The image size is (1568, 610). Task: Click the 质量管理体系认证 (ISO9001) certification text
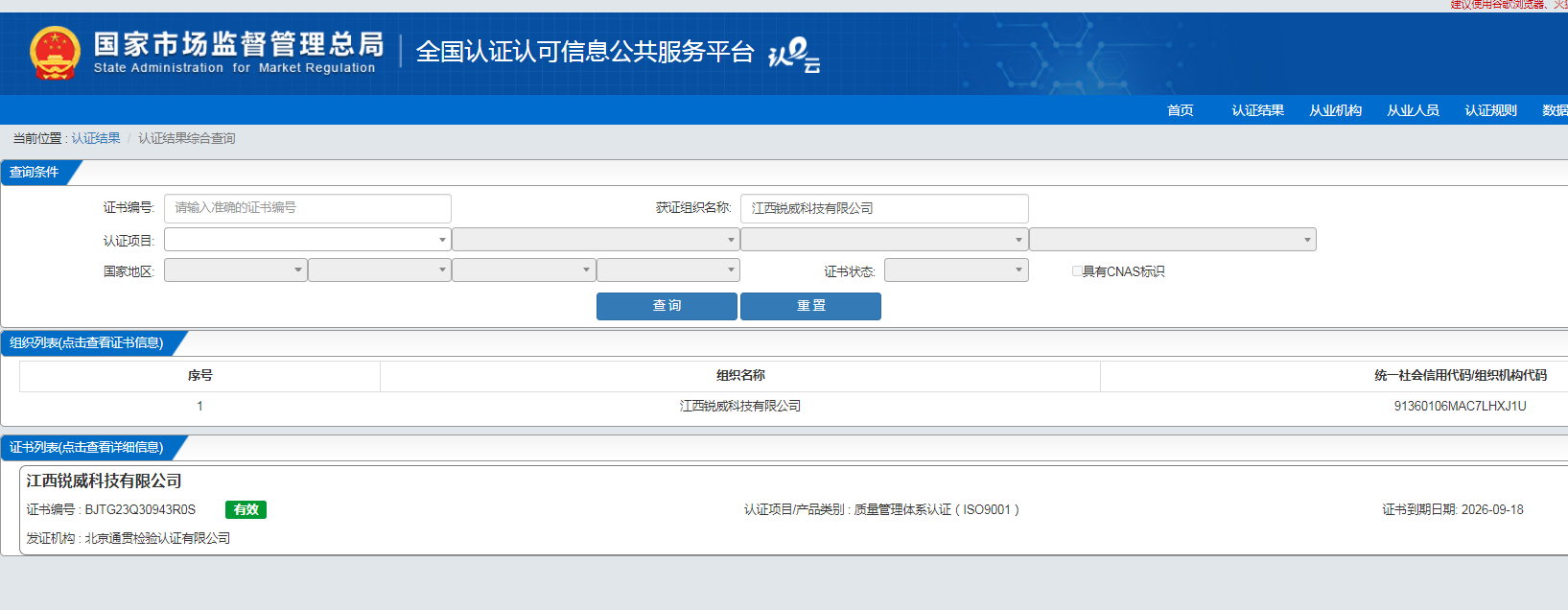click(937, 509)
